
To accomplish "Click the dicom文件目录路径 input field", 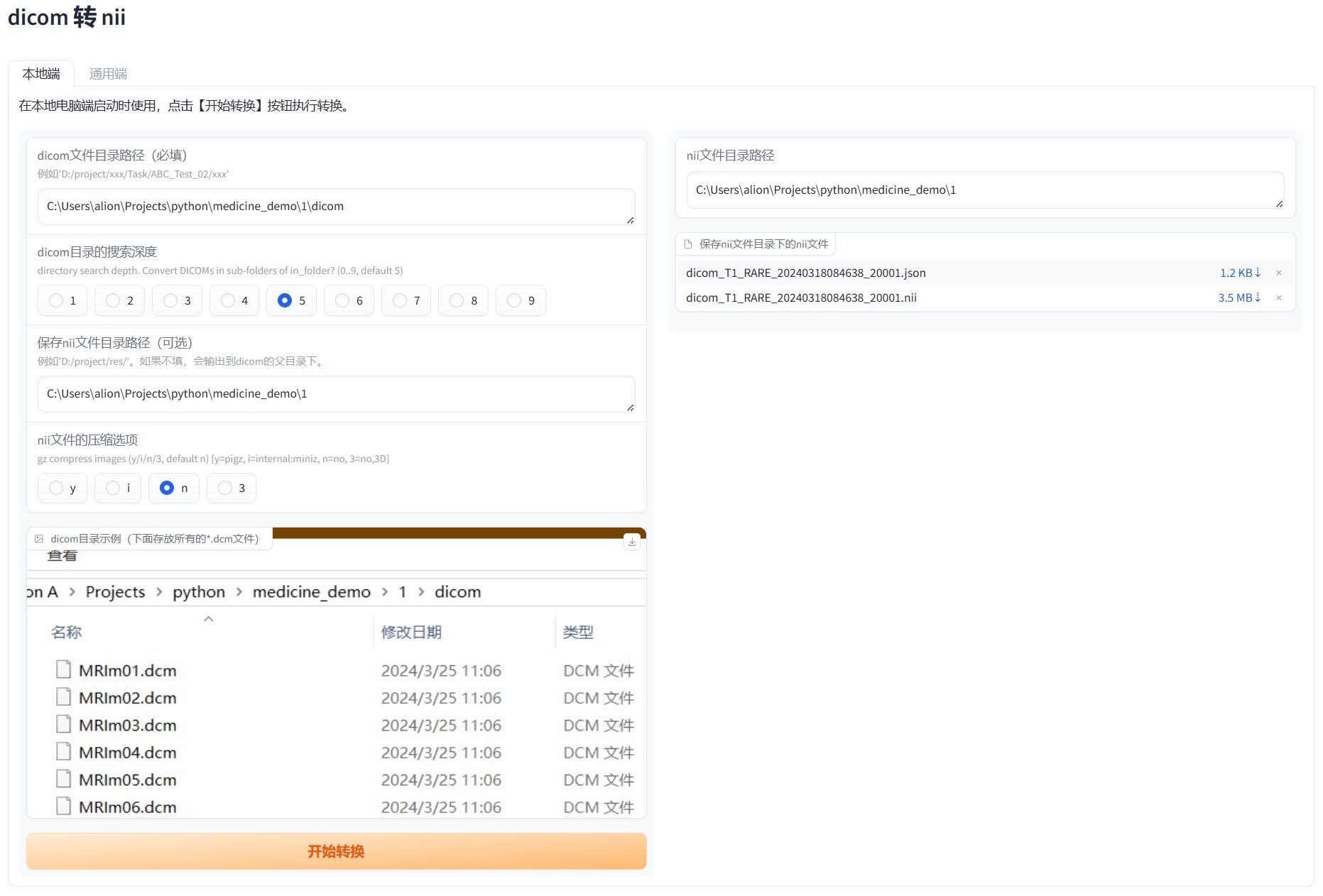I will click(336, 207).
